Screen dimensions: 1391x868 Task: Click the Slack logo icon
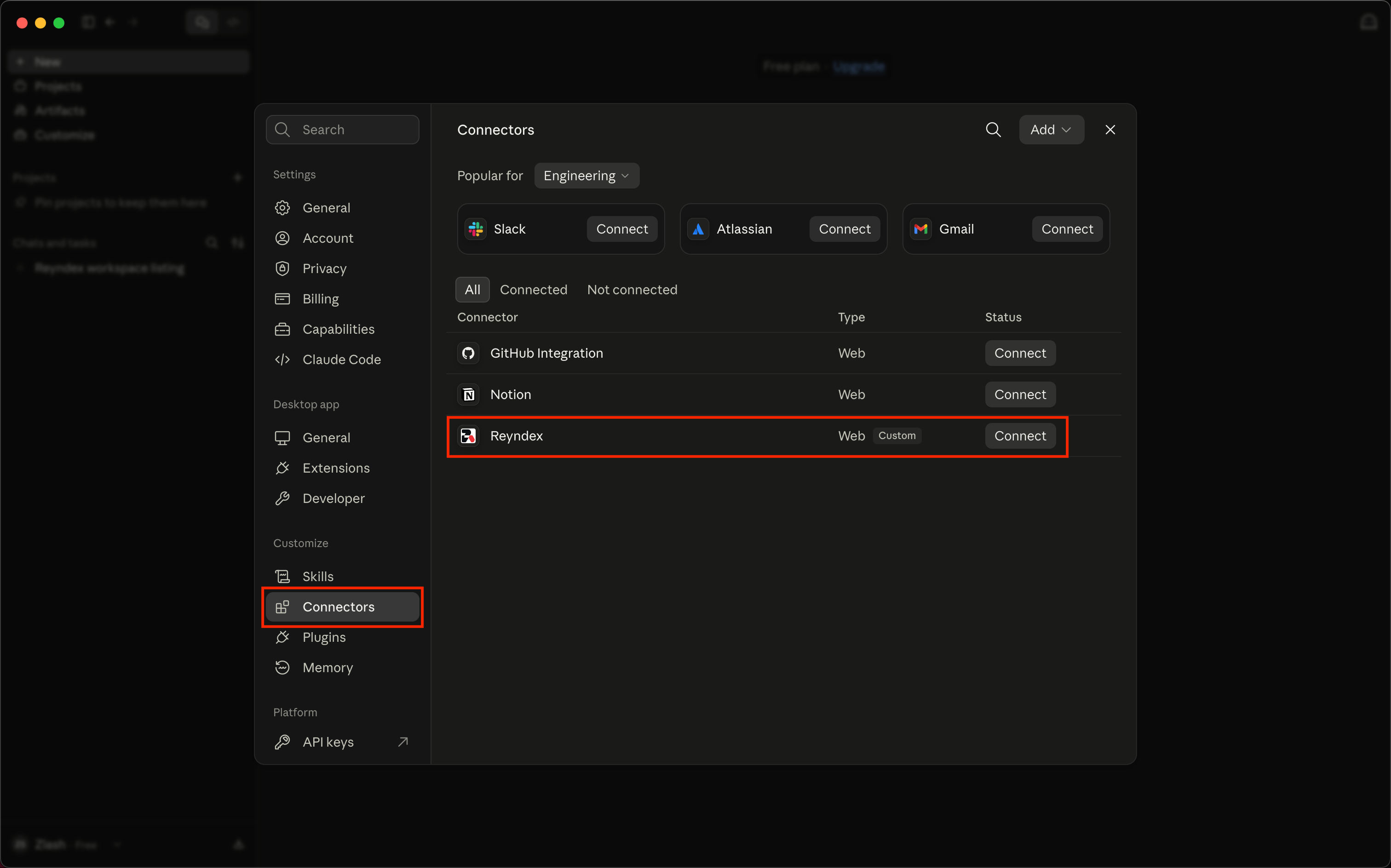476,229
